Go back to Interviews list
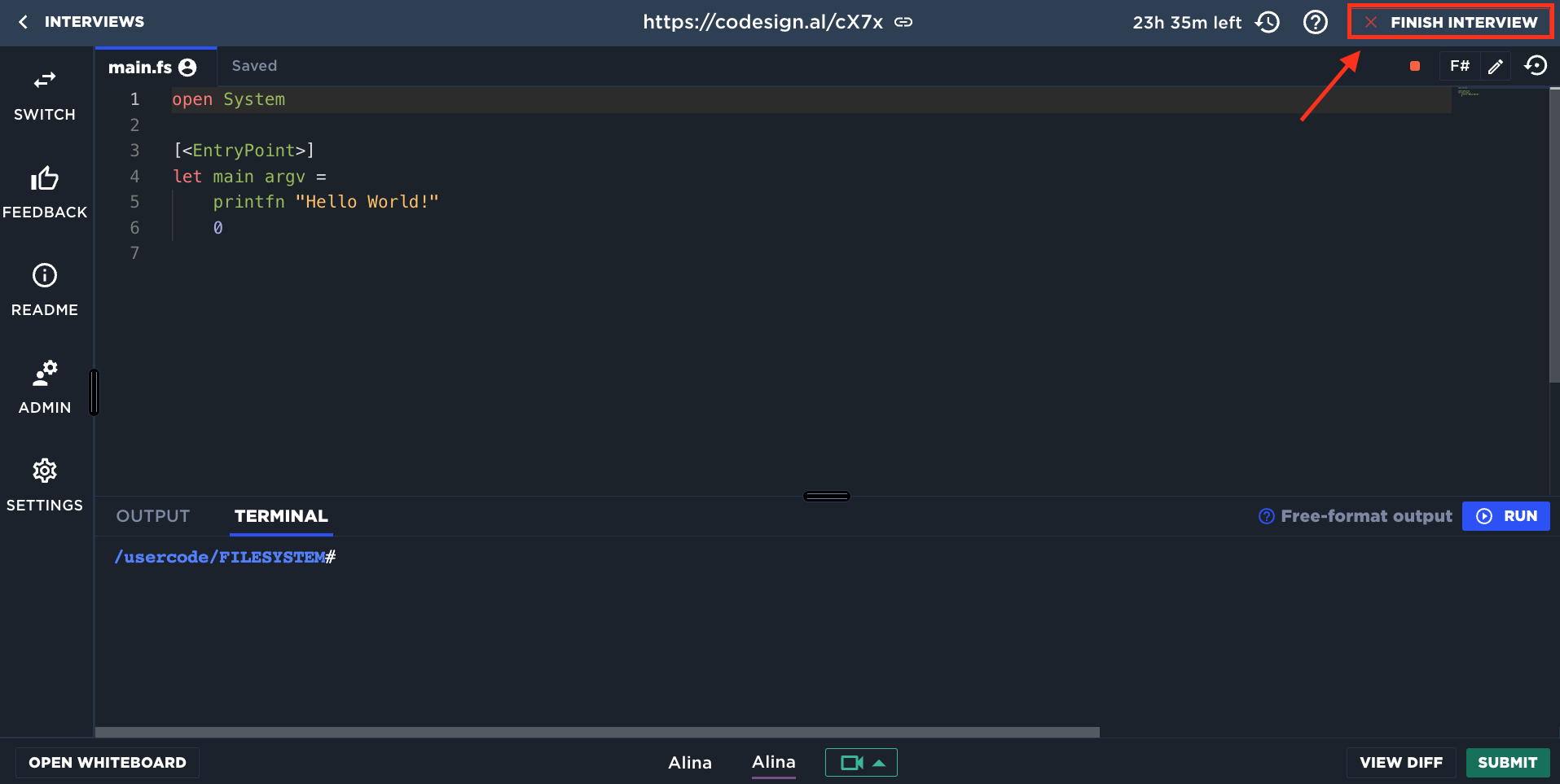 coord(81,22)
